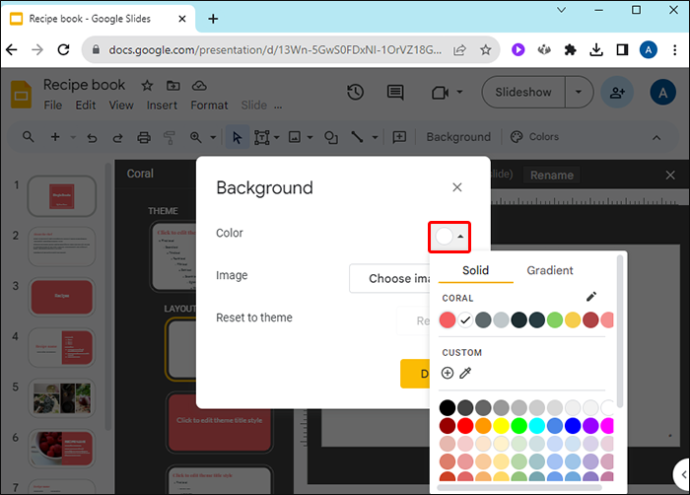Image resolution: width=690 pixels, height=495 pixels.
Task: Click the Choose image button
Action: (390, 279)
